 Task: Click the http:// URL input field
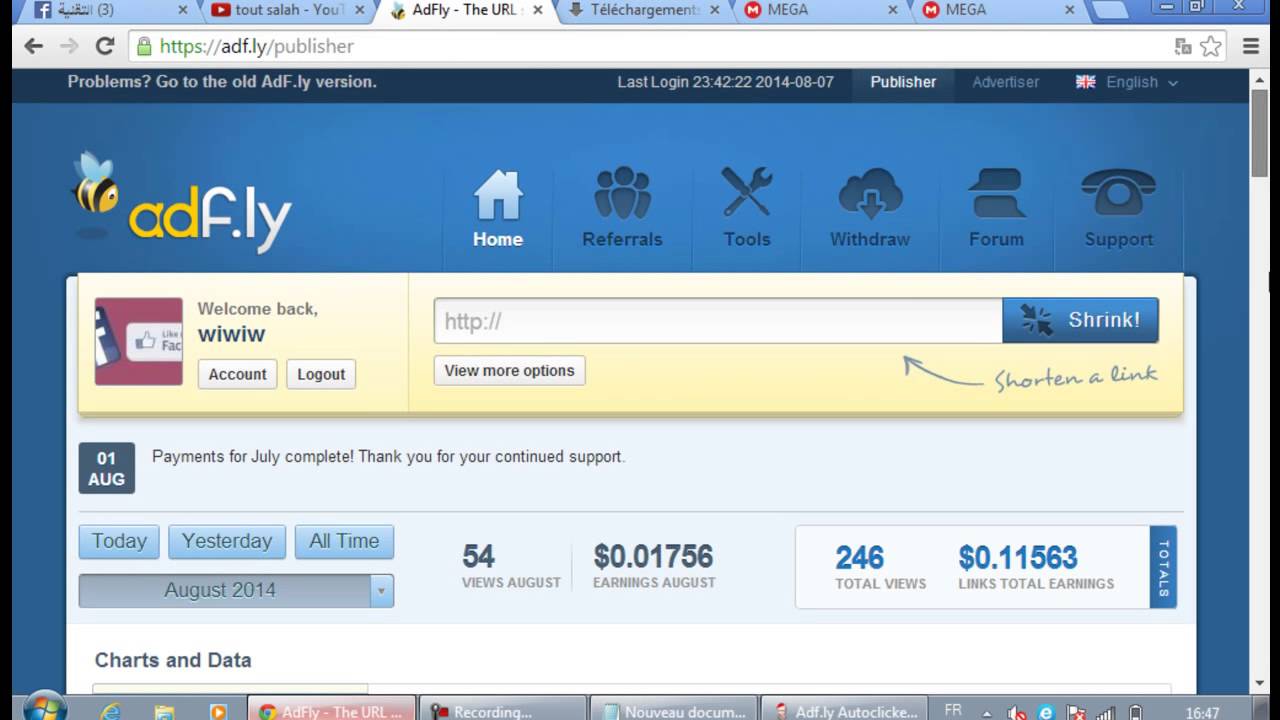click(x=718, y=321)
